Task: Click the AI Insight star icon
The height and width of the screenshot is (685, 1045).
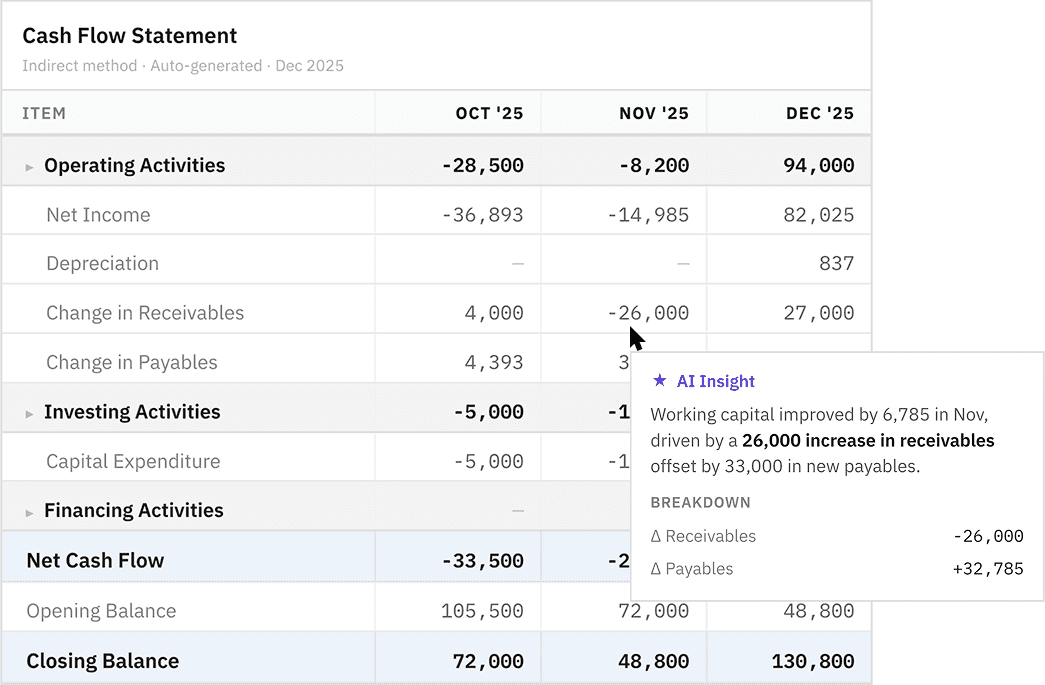Action: tap(659, 381)
